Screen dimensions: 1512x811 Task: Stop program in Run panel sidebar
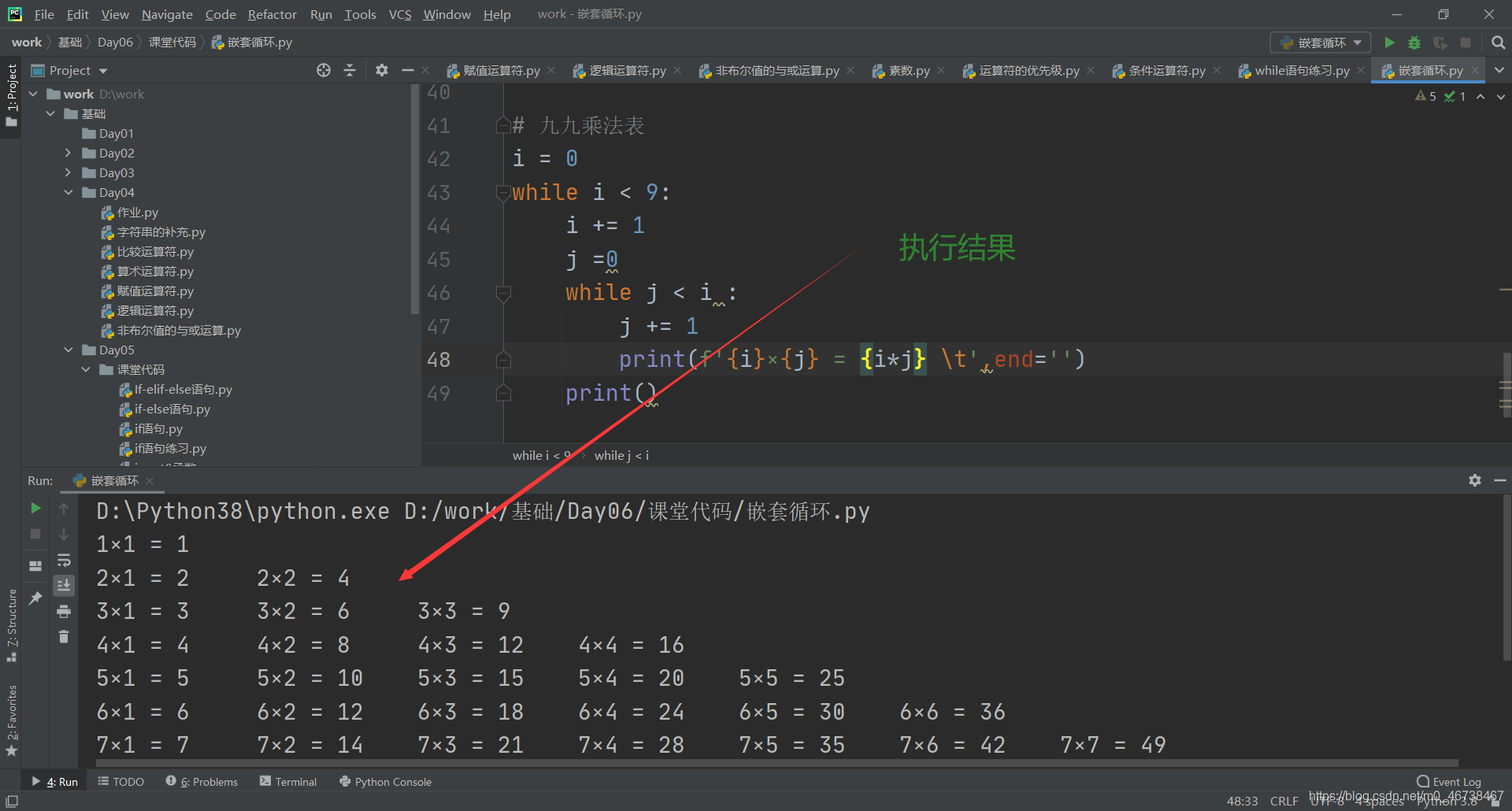click(x=35, y=534)
